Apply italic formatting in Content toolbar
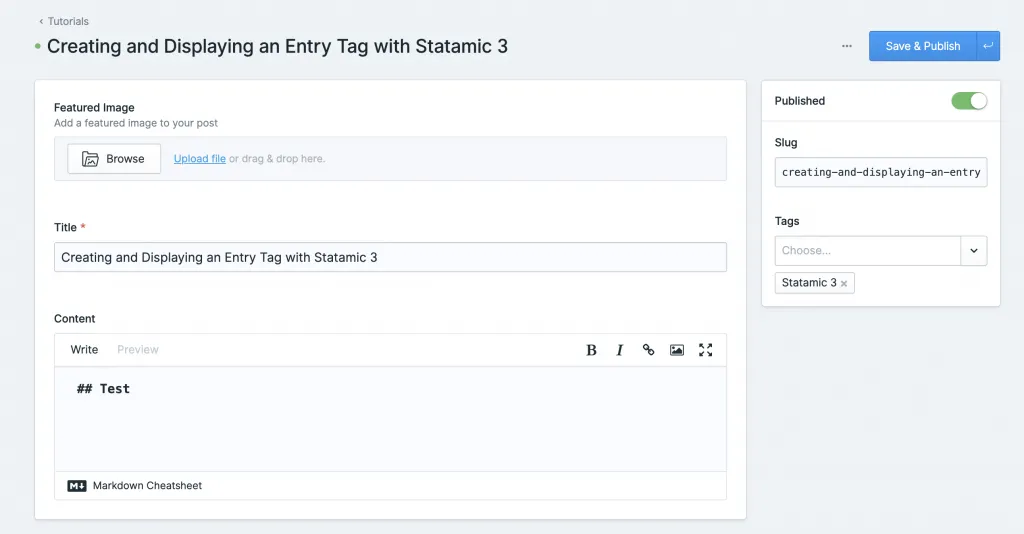 [619, 350]
